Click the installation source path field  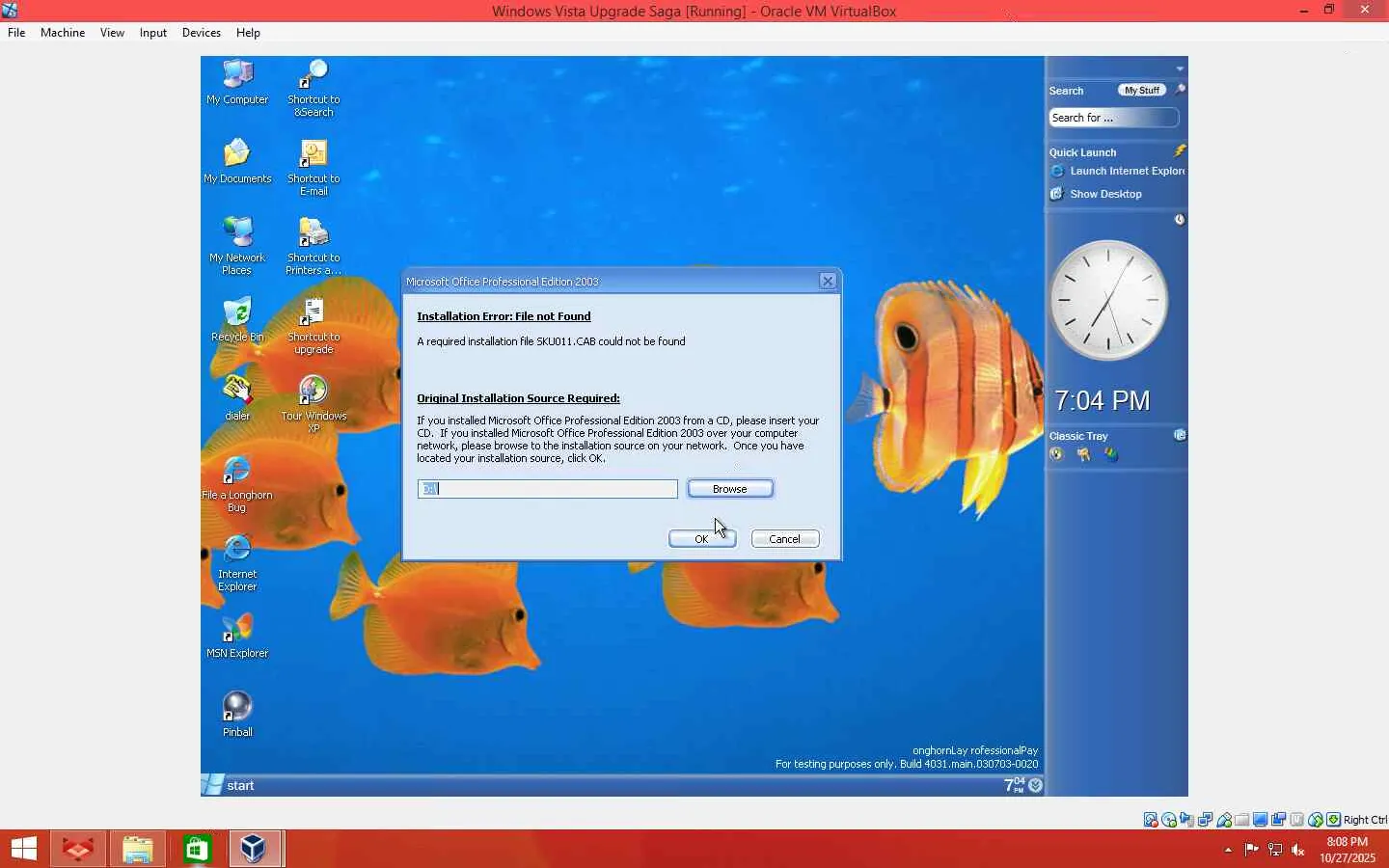coord(548,489)
